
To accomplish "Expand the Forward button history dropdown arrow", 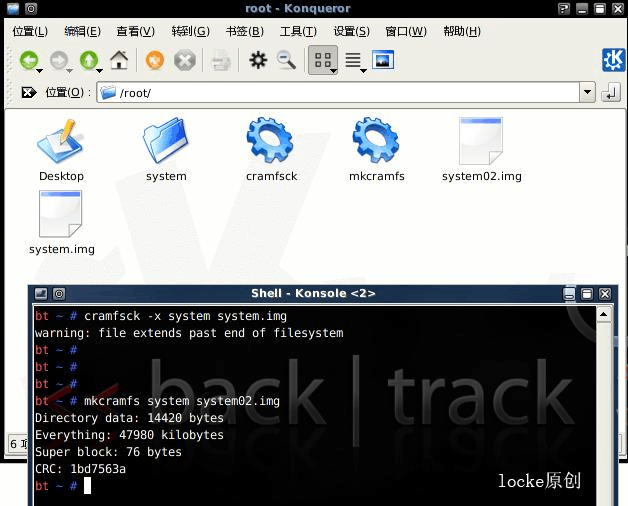I will [x=69, y=71].
